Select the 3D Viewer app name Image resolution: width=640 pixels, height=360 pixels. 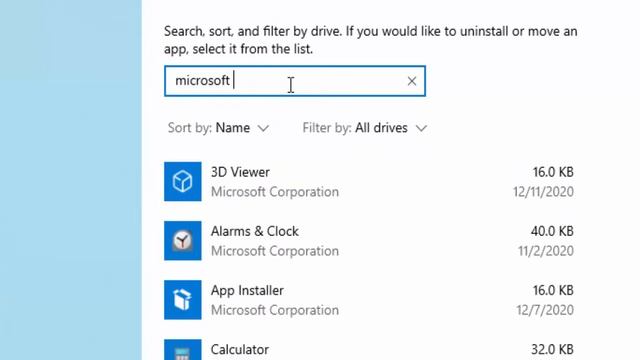240,172
